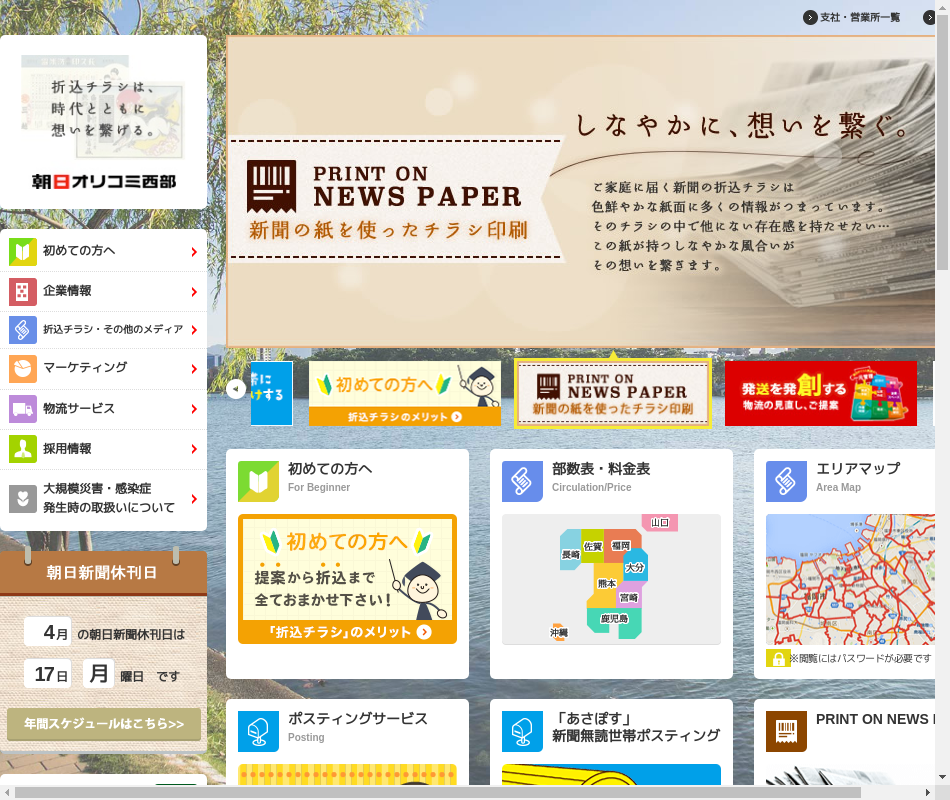Select red 発送を発創する carousel thumbnail
Viewport: 950px width, 800px height.
point(820,393)
